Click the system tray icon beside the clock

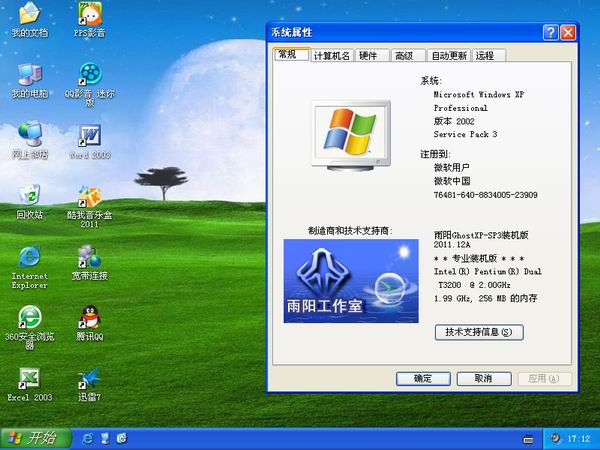pos(555,438)
